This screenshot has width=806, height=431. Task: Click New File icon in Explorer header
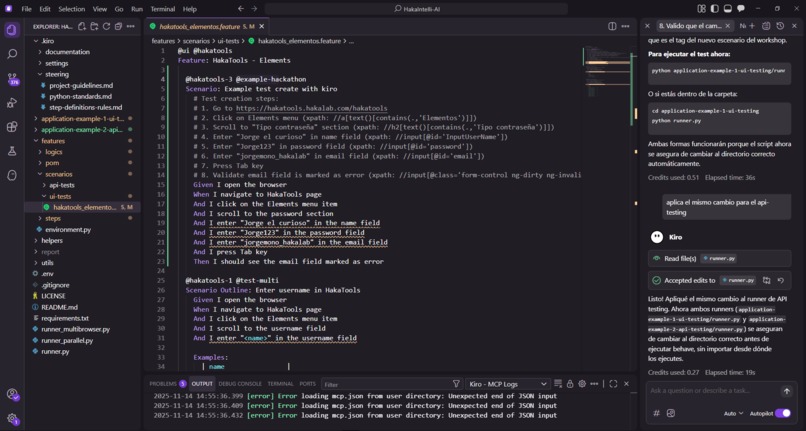pos(82,26)
